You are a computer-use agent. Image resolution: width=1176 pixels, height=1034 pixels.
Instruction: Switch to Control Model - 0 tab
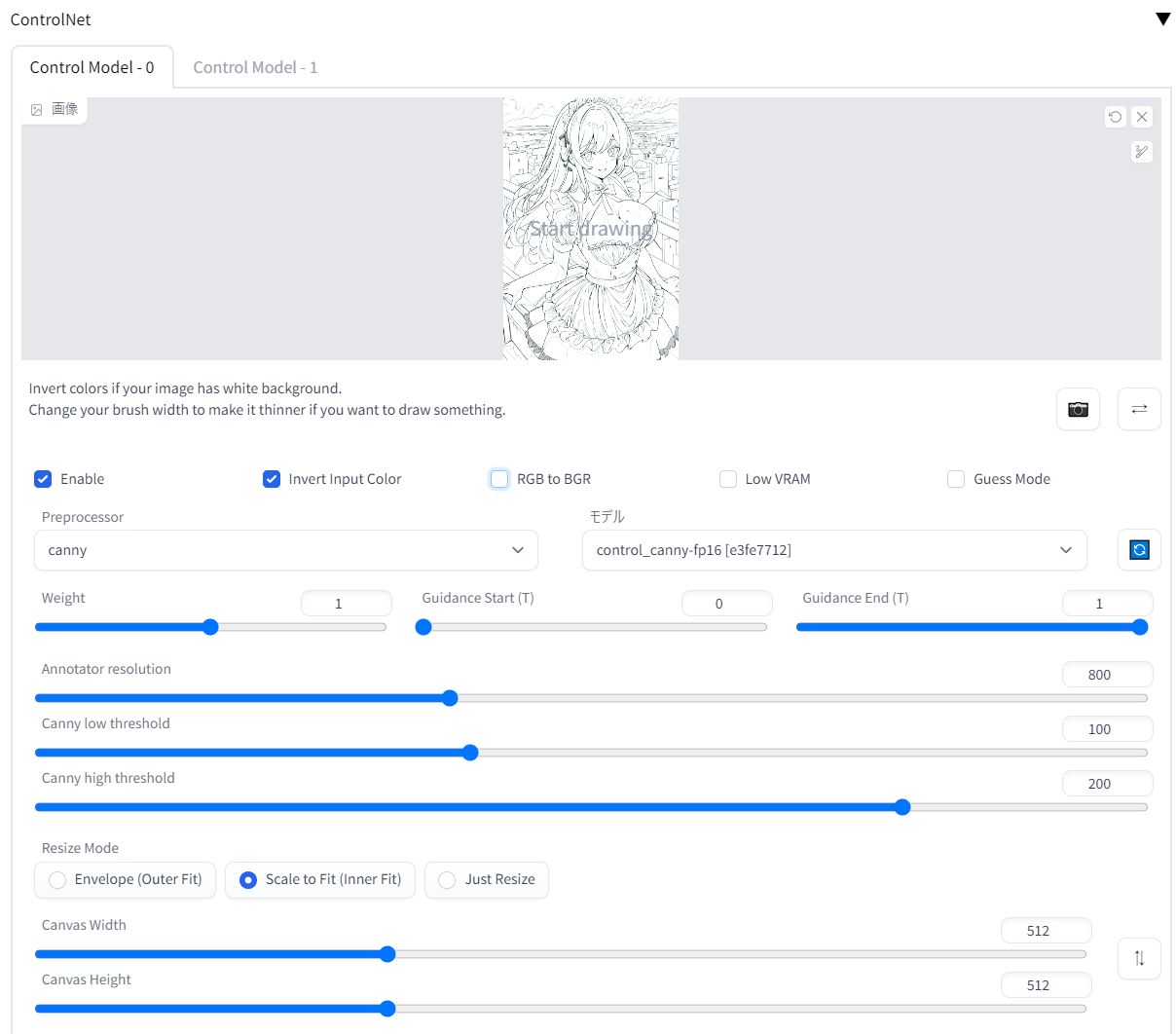[92, 67]
